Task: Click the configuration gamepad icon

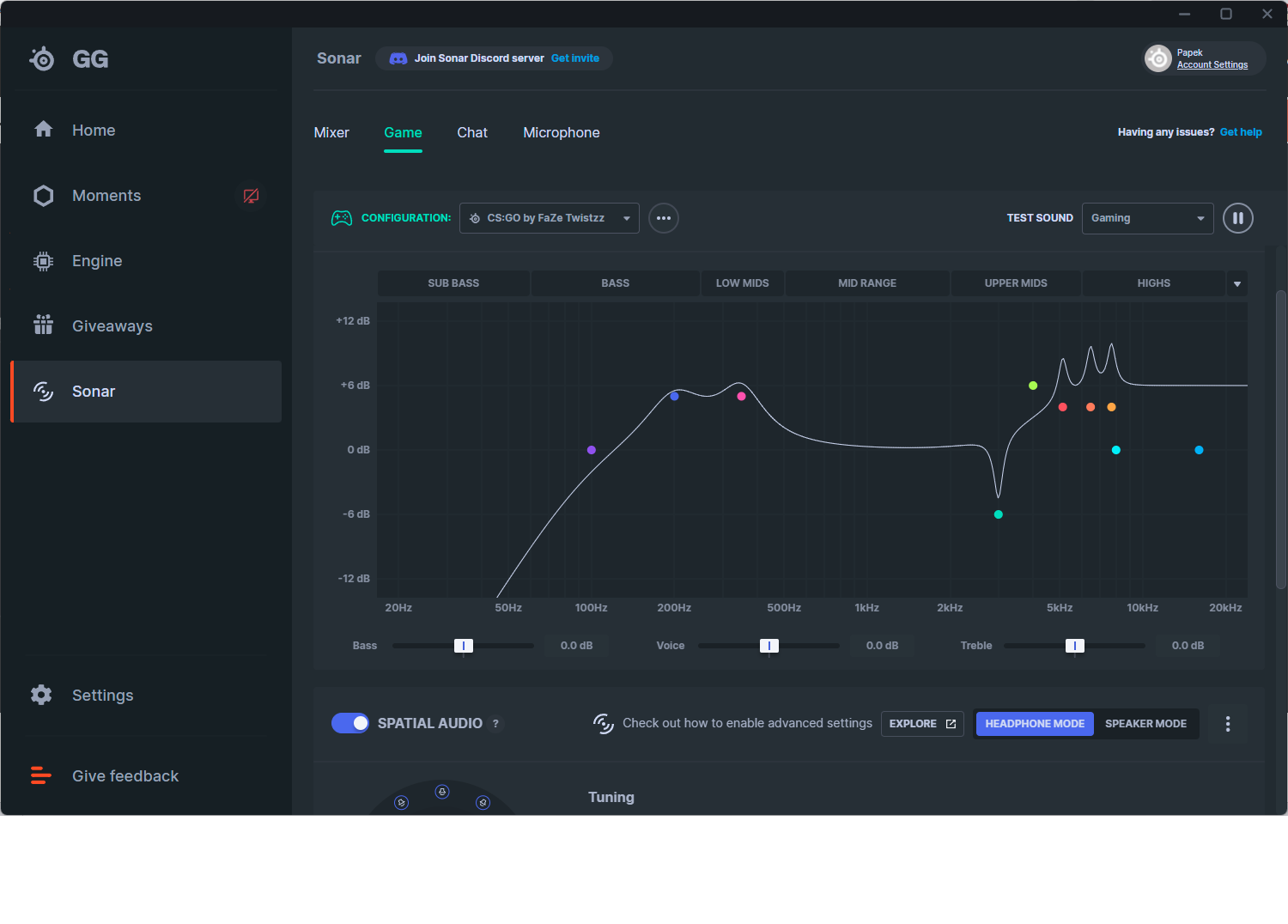Action: click(342, 218)
